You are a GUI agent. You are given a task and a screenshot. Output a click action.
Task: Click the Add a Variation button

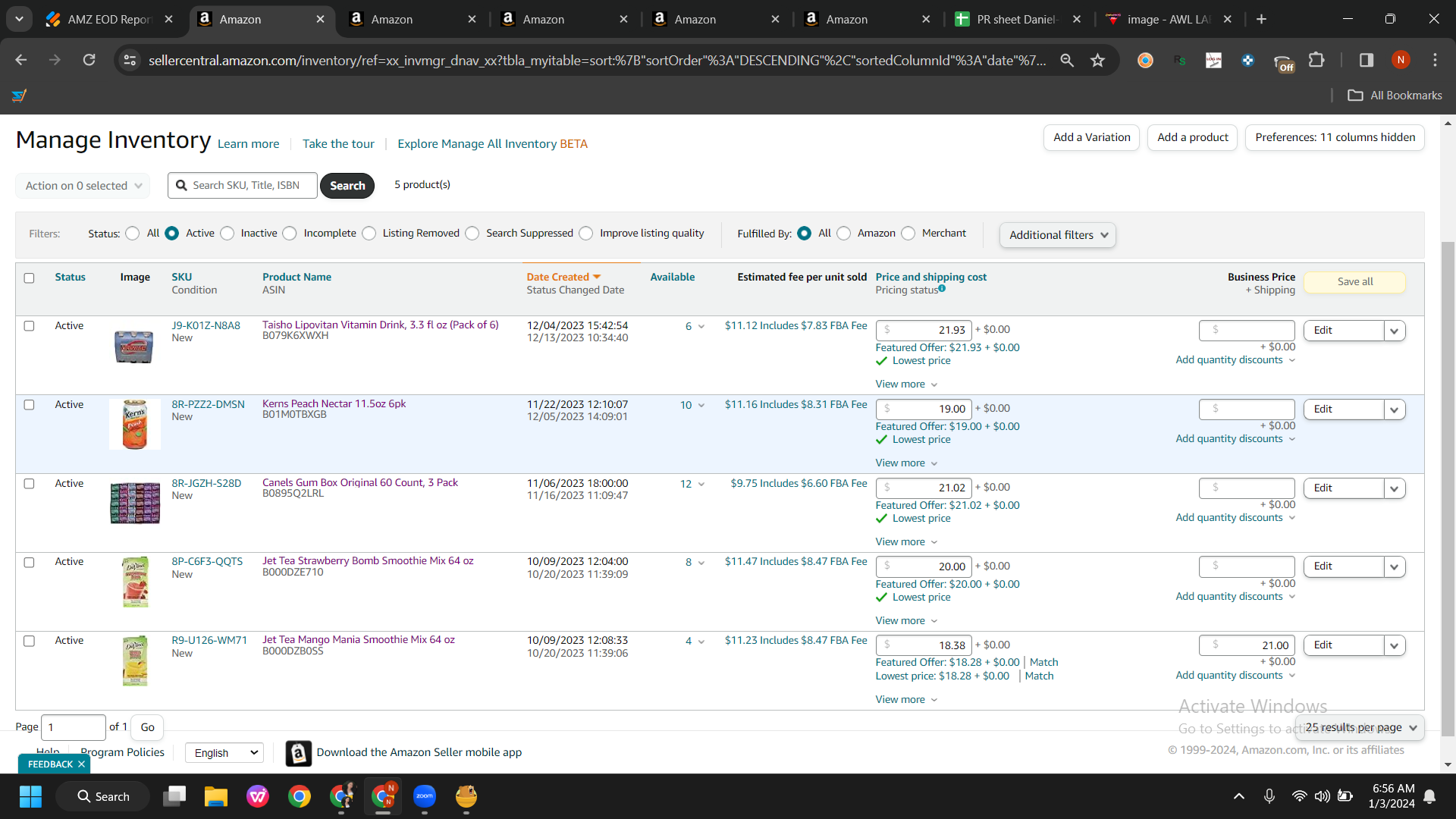pos(1091,137)
